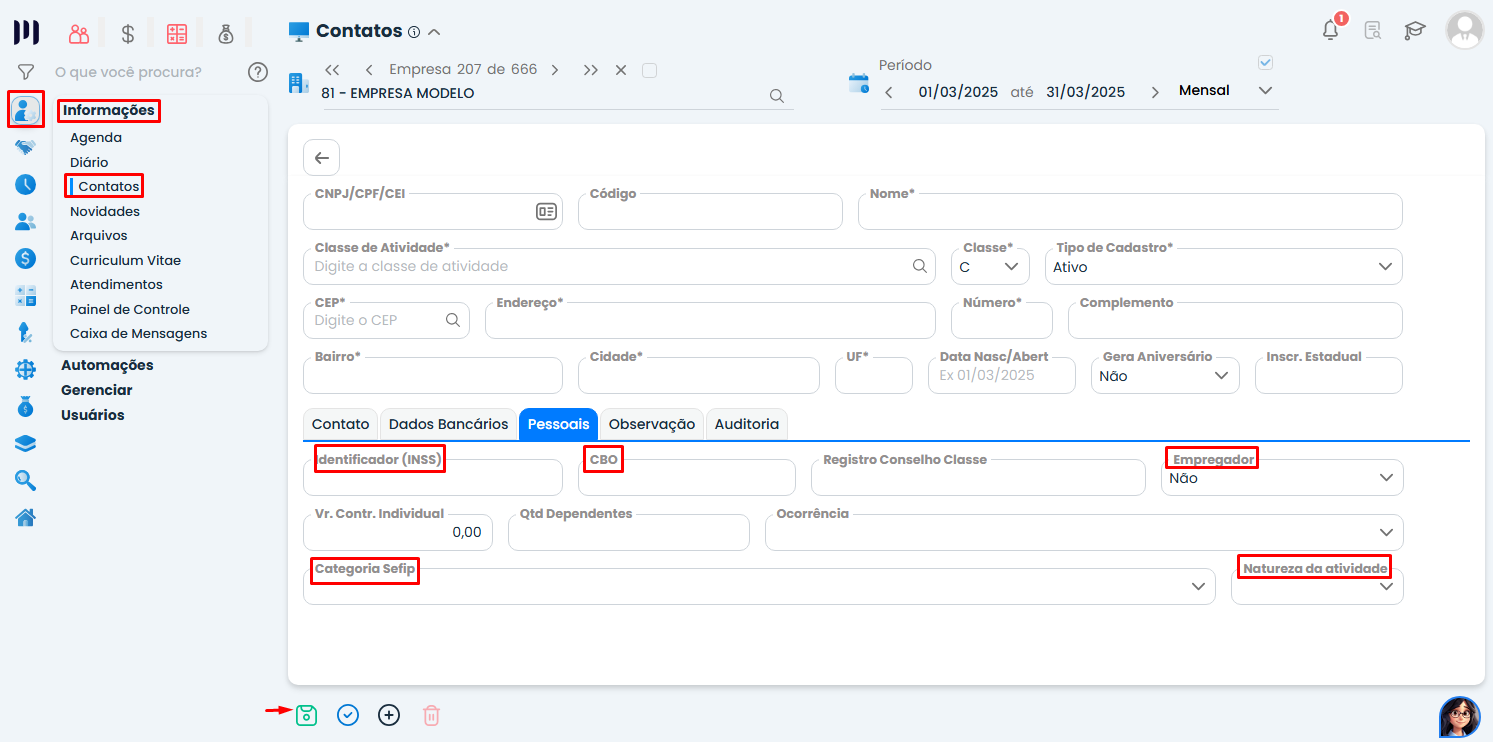1493x742 pixels.
Task: Toggle the checkbox next to company navigation
Action: 649,70
